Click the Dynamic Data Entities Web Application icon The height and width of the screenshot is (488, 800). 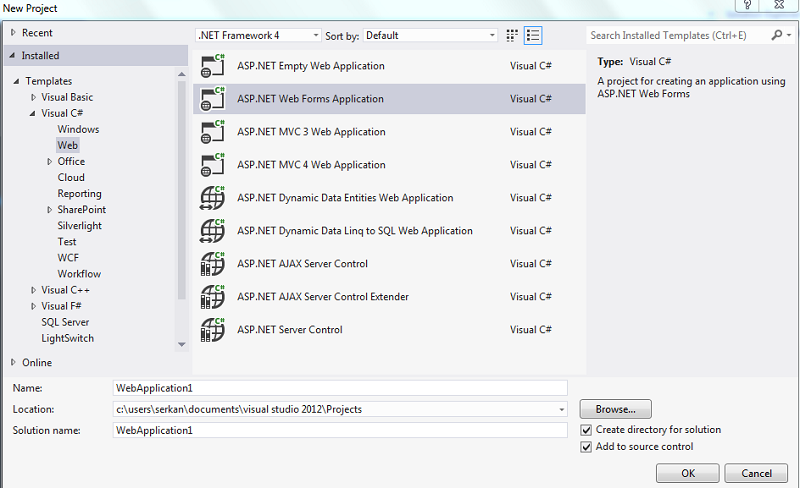click(x=212, y=198)
